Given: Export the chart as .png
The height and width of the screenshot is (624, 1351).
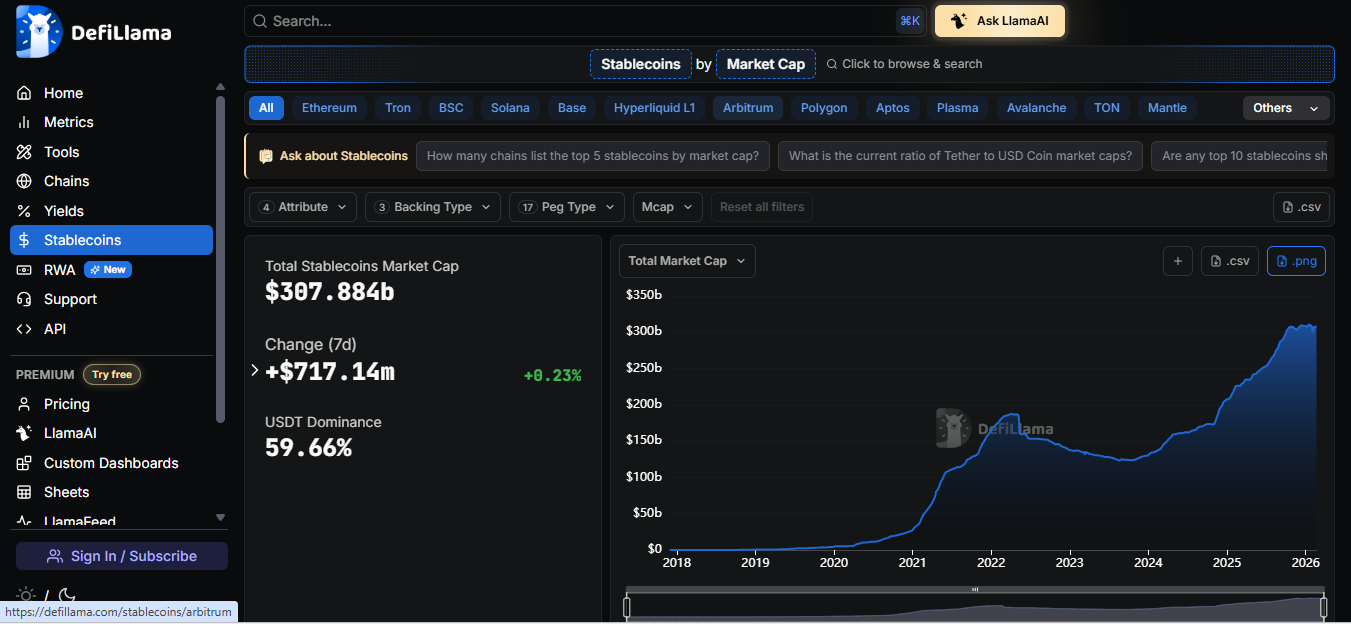Looking at the screenshot, I should coord(1296,261).
